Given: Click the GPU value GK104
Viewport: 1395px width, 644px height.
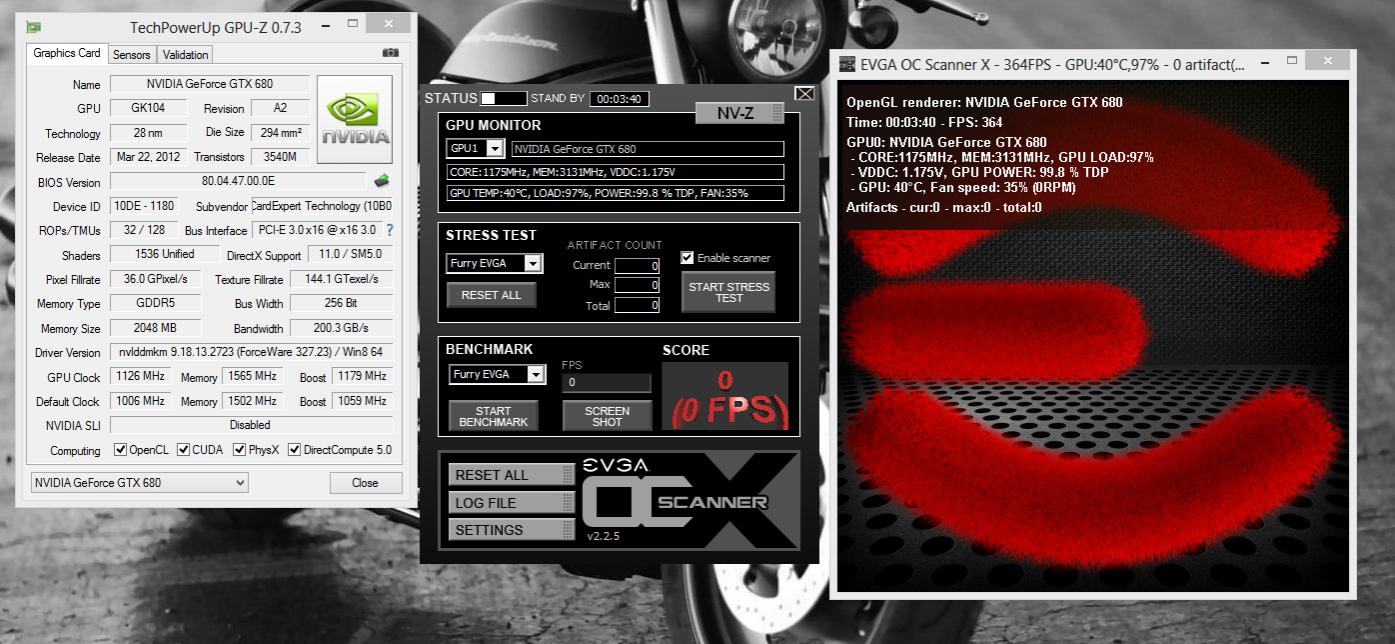Looking at the screenshot, I should pyautogui.click(x=147, y=108).
